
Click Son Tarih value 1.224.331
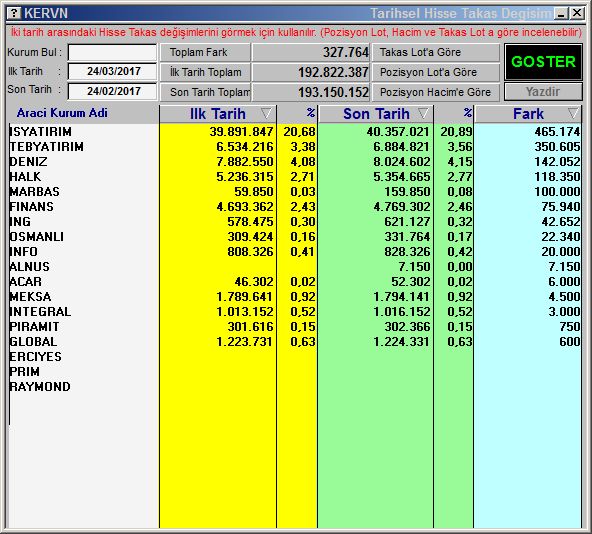tap(402, 342)
